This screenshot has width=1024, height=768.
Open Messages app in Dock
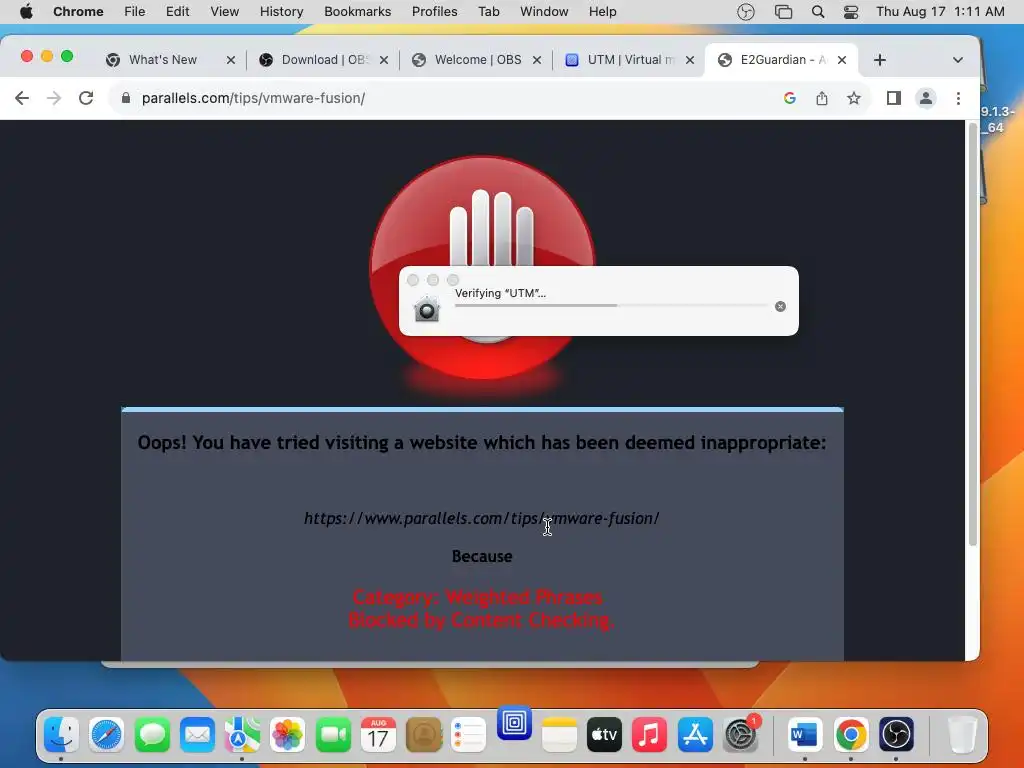152,735
